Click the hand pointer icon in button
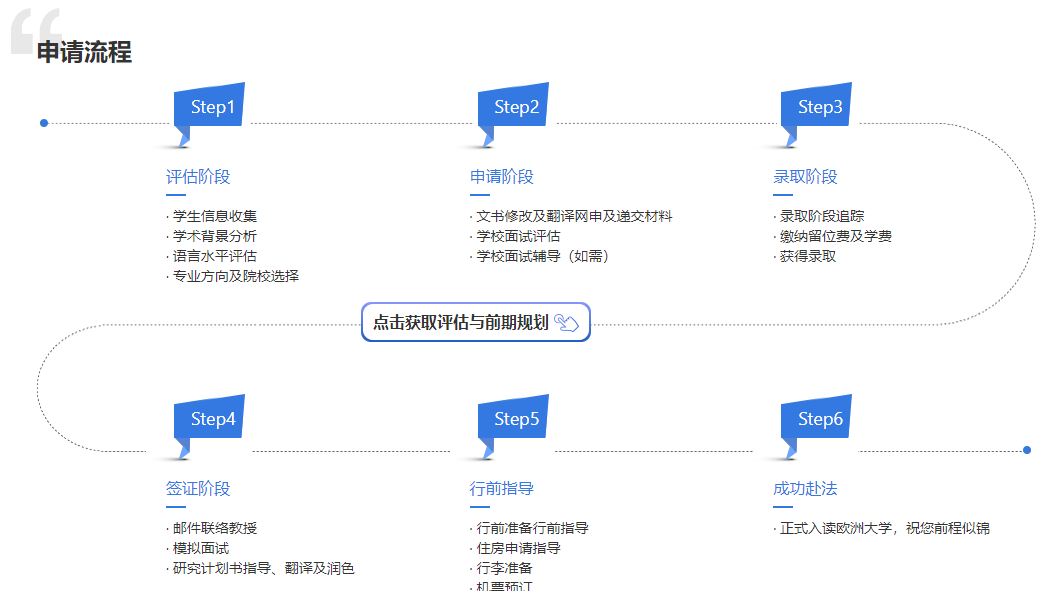1043x591 pixels. (567, 322)
